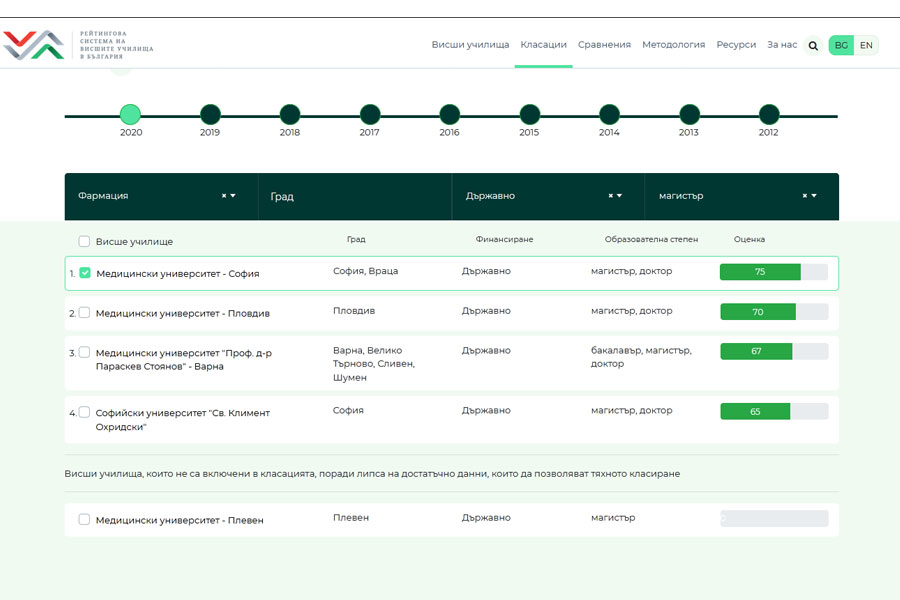Clear the Държавно filter with its x icon
Image resolution: width=900 pixels, height=600 pixels.
click(611, 196)
